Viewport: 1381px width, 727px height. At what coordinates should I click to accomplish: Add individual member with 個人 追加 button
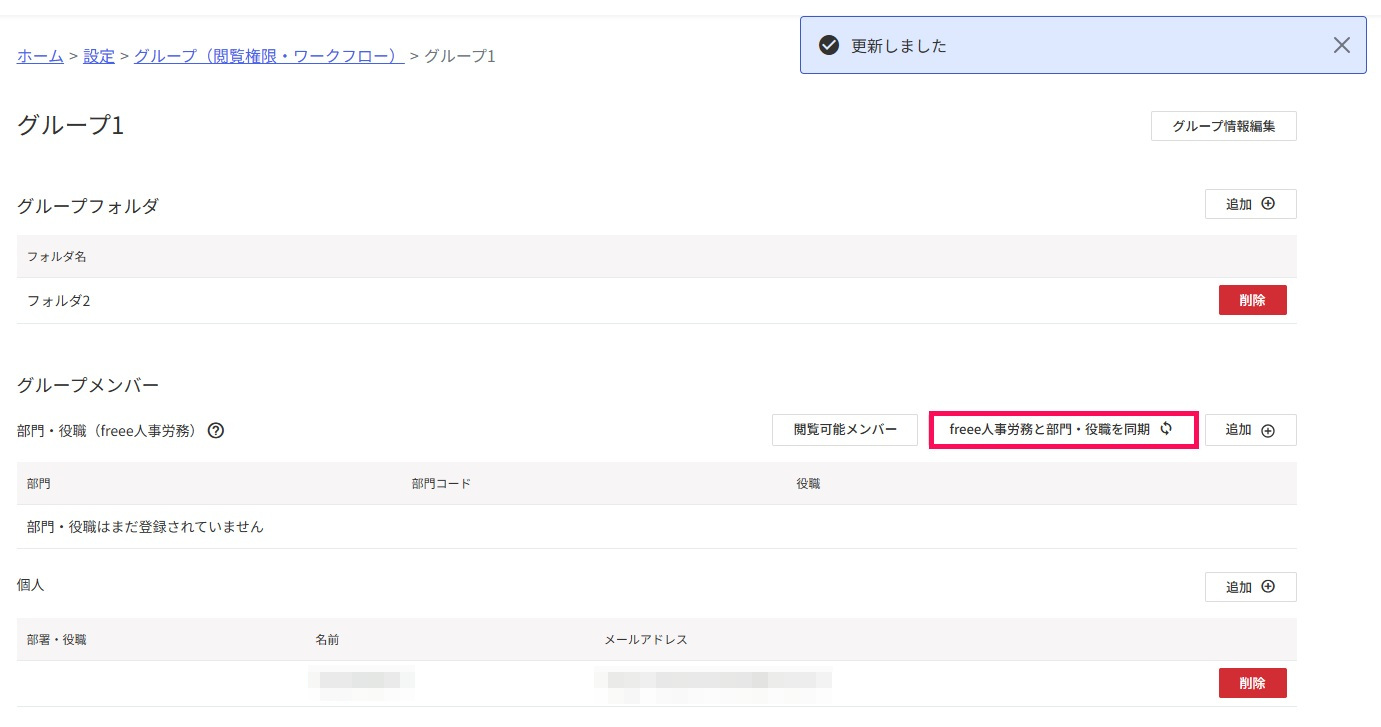click(1251, 587)
